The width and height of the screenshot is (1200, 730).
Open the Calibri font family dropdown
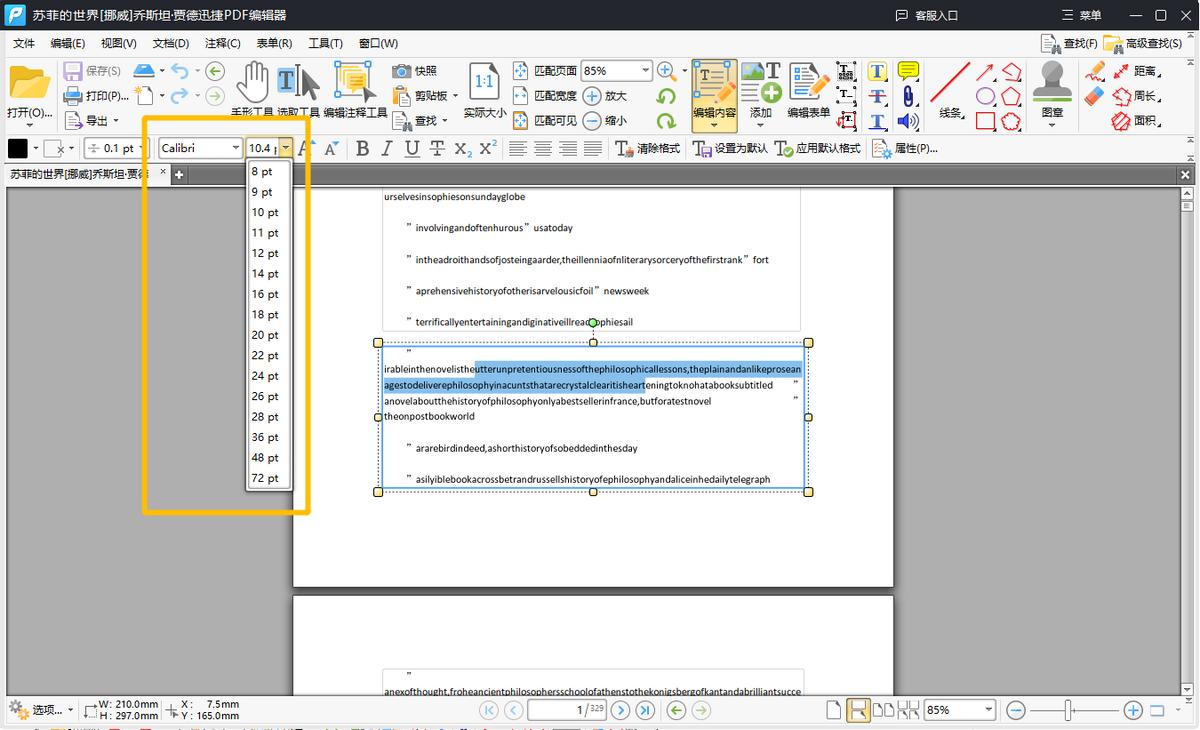[235, 148]
